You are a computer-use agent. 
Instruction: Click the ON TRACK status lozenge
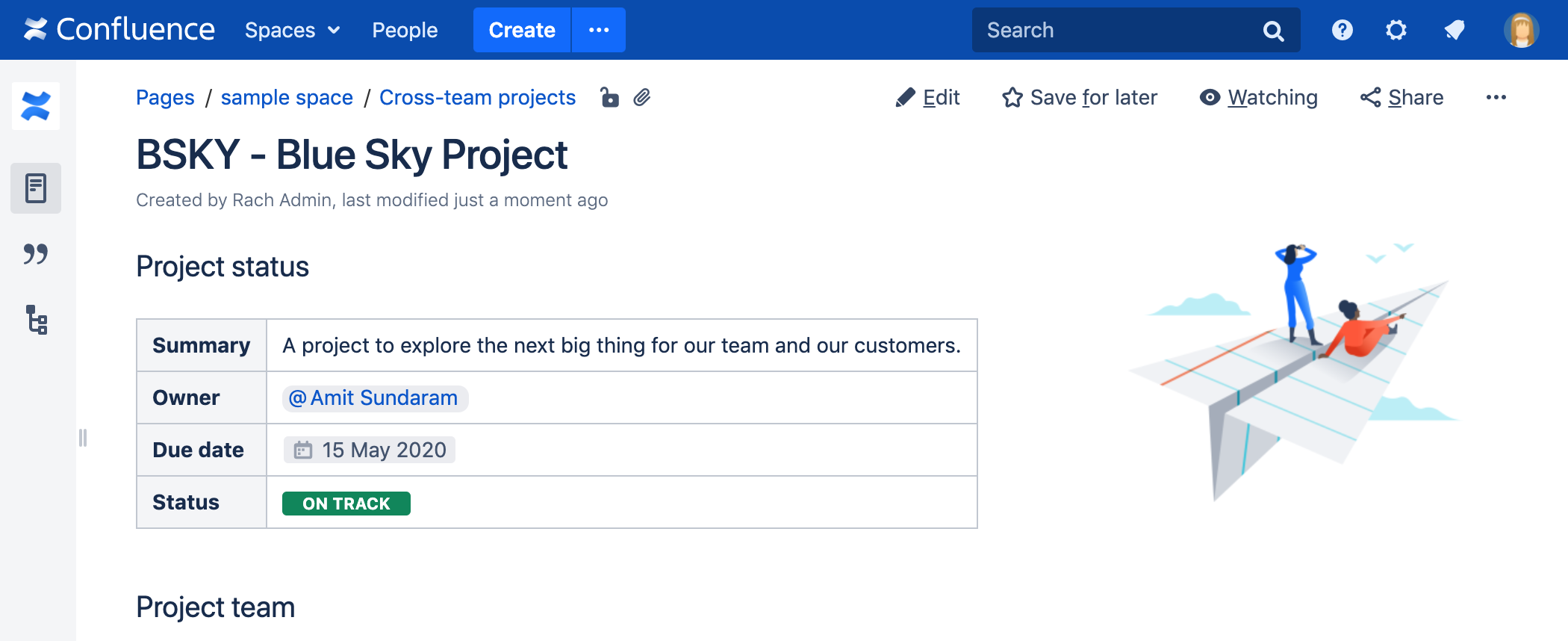[x=346, y=504]
